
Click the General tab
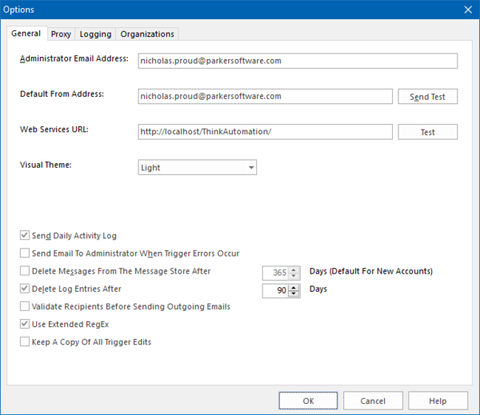coord(26,33)
